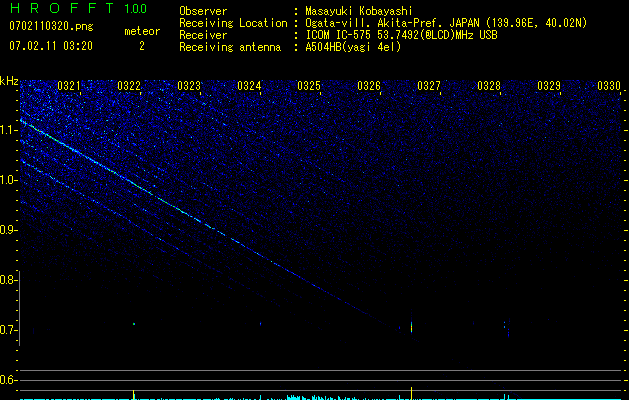Click the 'Receiving Location' field label
The height and width of the screenshot is (400, 629).
tap(233, 23)
